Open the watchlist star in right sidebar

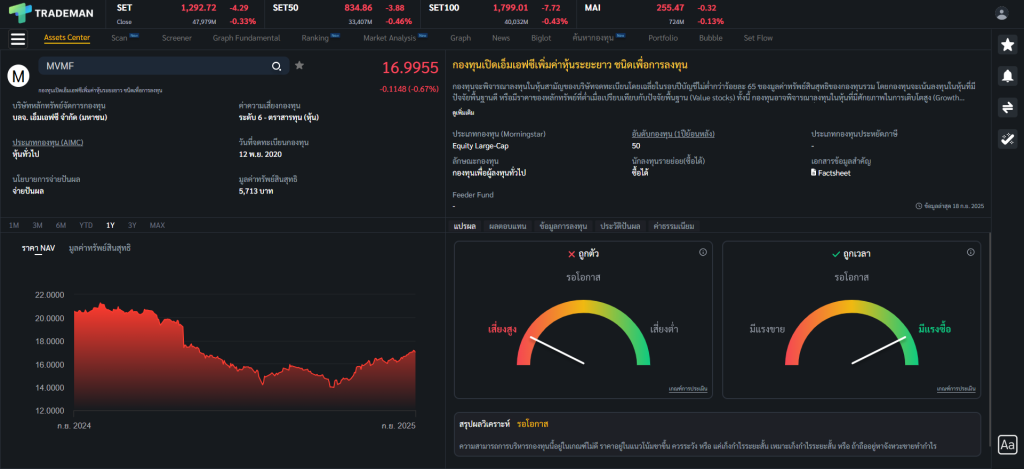click(1007, 44)
